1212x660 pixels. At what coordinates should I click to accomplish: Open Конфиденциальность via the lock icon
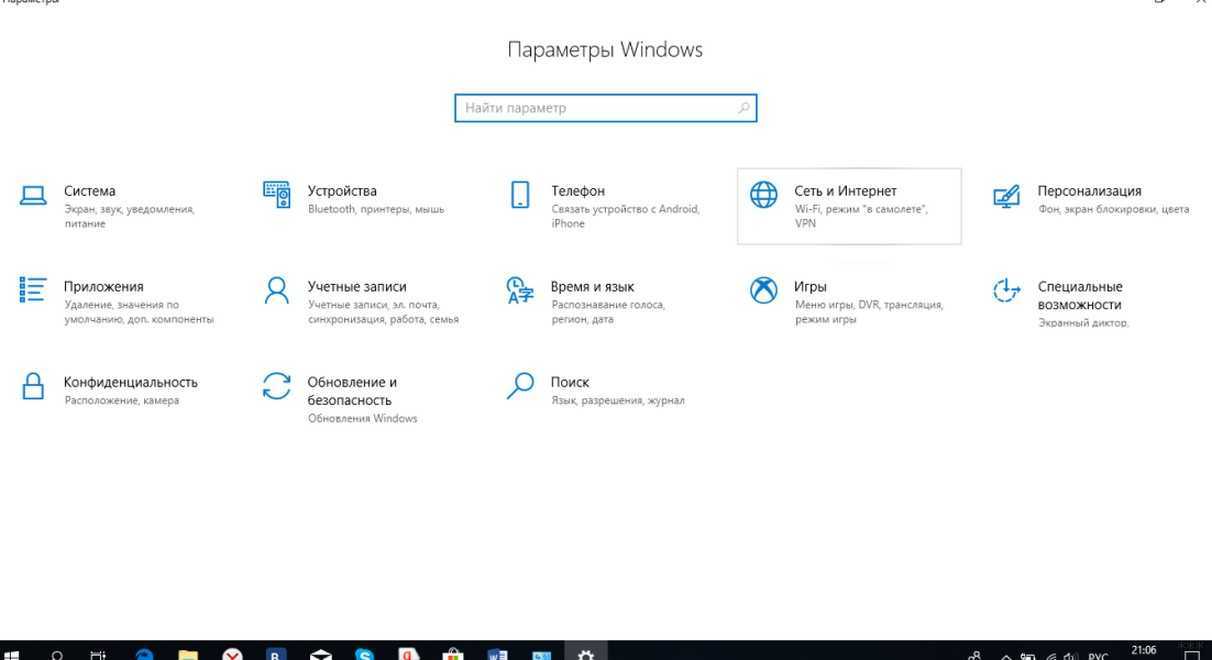34,386
